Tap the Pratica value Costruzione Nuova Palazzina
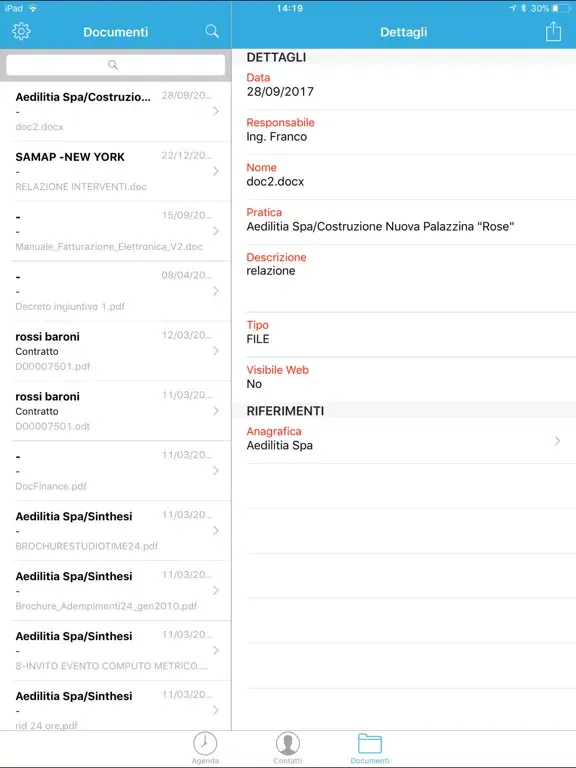 click(380, 226)
